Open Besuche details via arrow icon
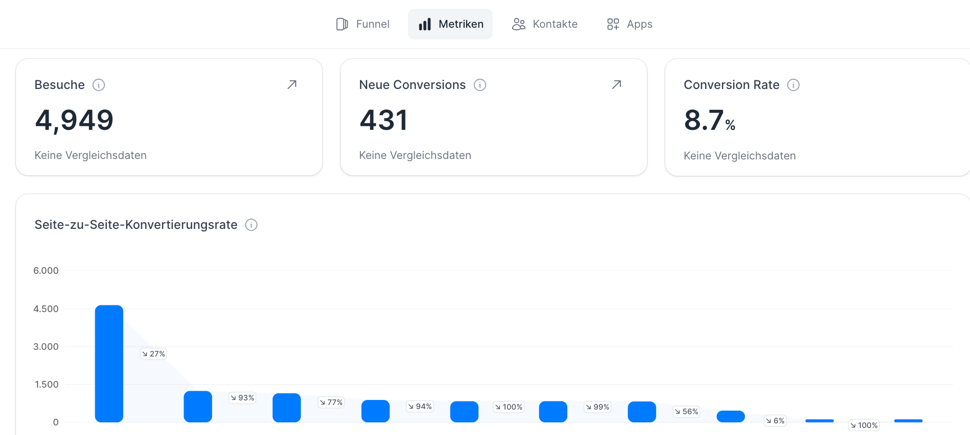The width and height of the screenshot is (970, 435). click(291, 85)
